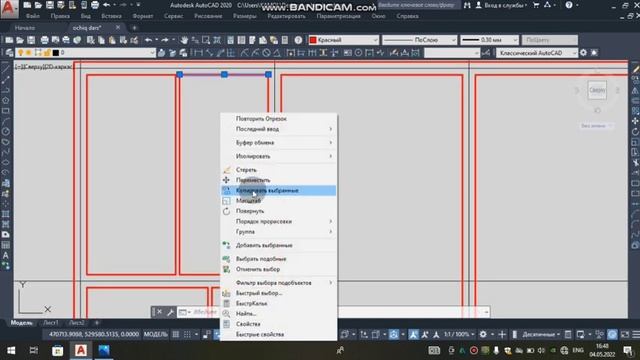Add a new drawing tab with plus
This screenshot has height=360, width=640.
click(x=134, y=28)
